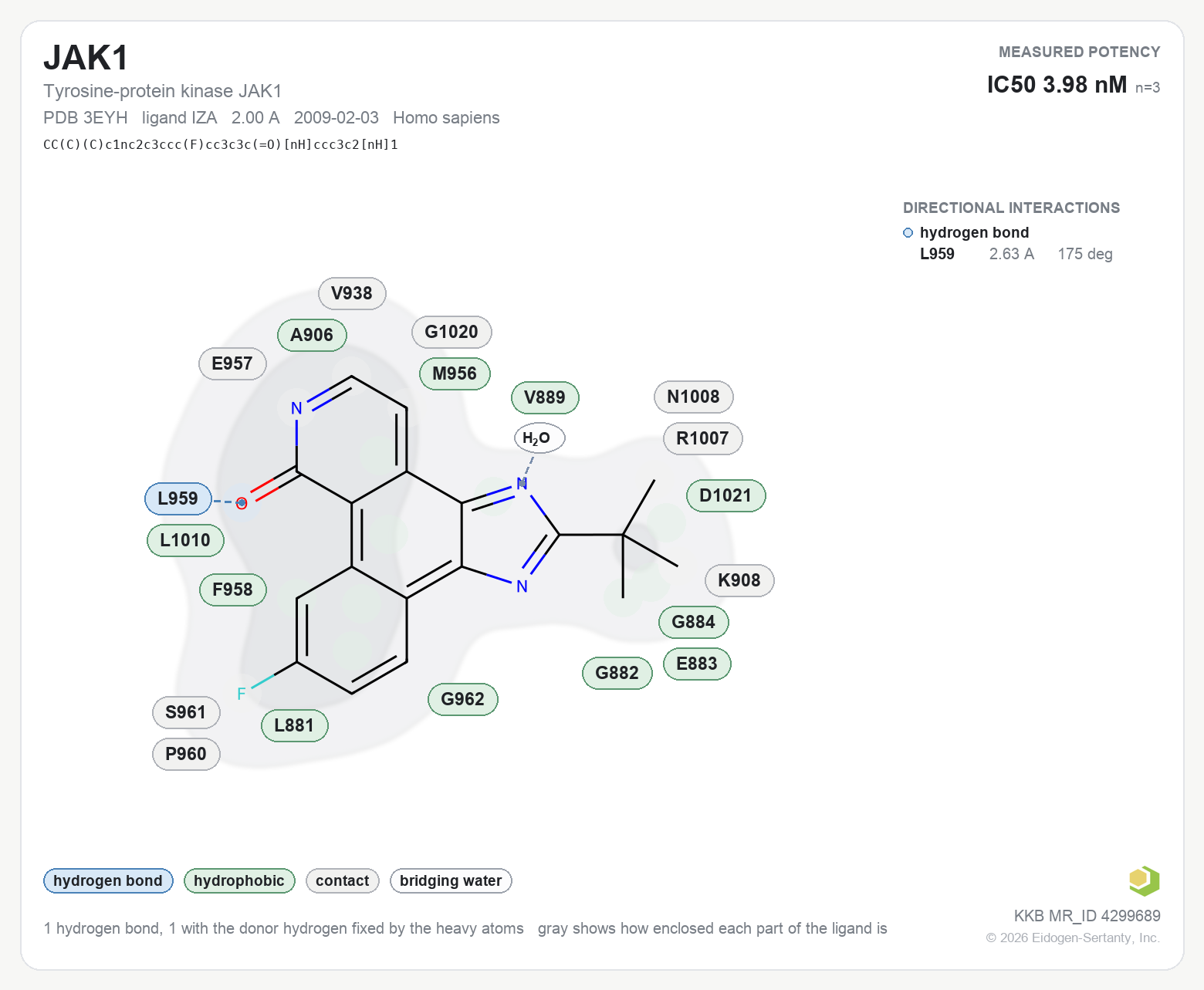This screenshot has height=990, width=1204.
Task: Click the 2.63 A distance value
Action: pos(1012,254)
